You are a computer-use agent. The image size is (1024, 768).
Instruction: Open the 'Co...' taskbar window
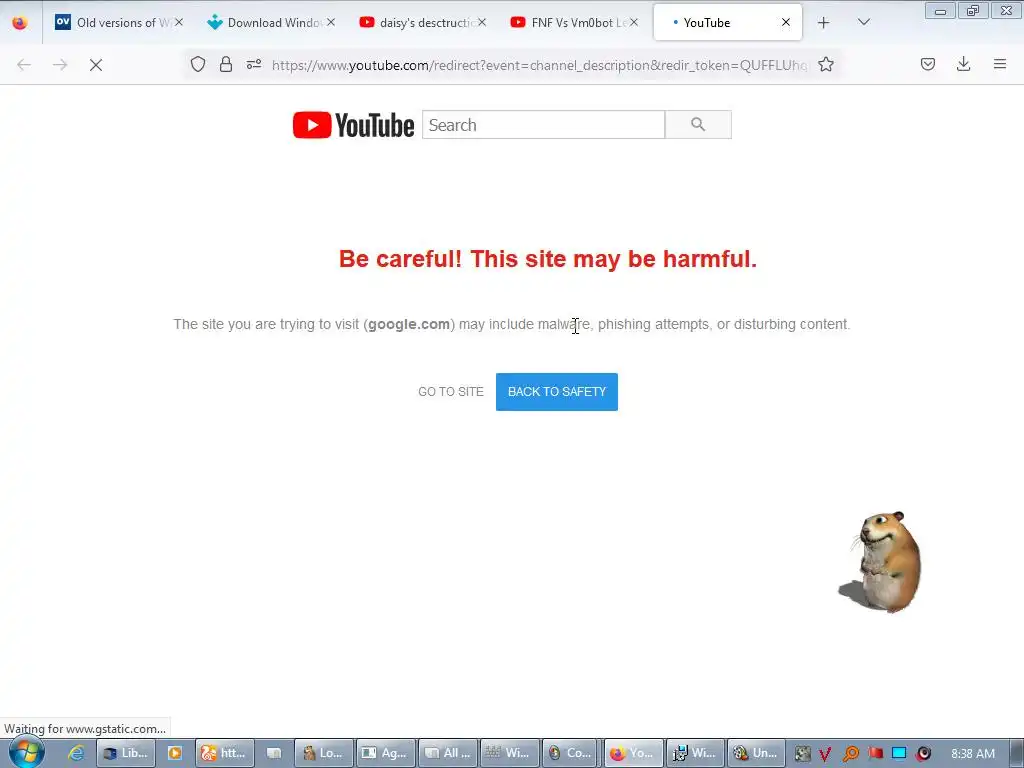[x=571, y=753]
